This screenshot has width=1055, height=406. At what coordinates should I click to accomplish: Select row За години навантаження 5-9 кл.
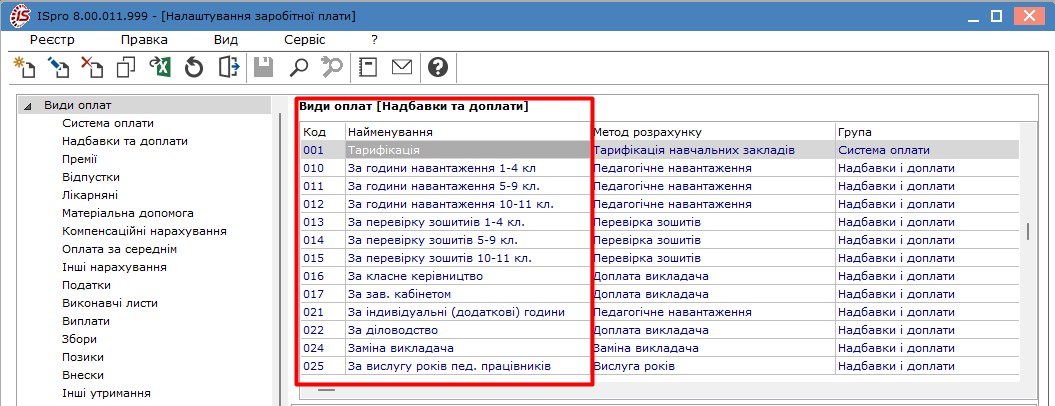click(659, 186)
